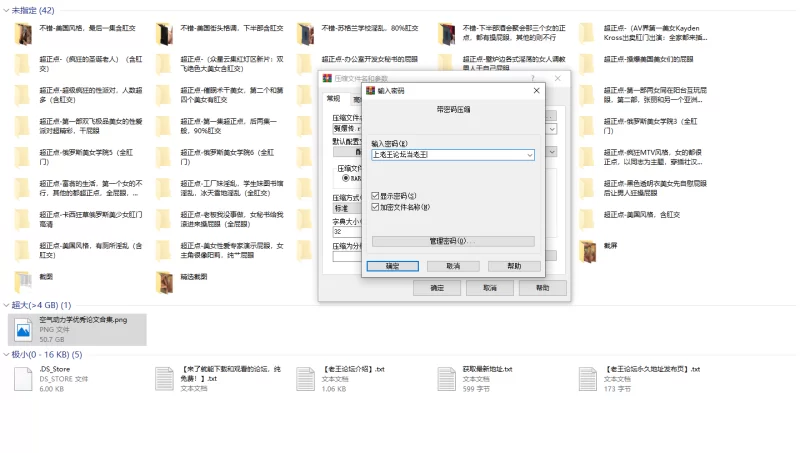The image size is (800, 453).
Task: Select the RAR format radio button
Action: click(x=345, y=178)
